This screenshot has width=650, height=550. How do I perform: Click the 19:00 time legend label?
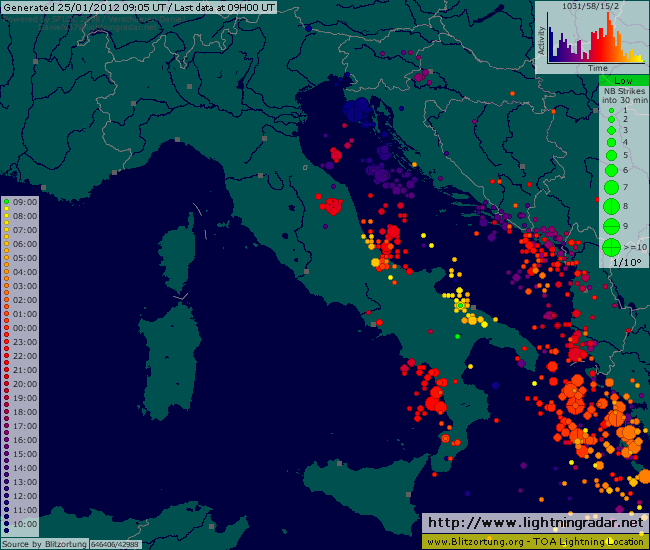tap(25, 398)
